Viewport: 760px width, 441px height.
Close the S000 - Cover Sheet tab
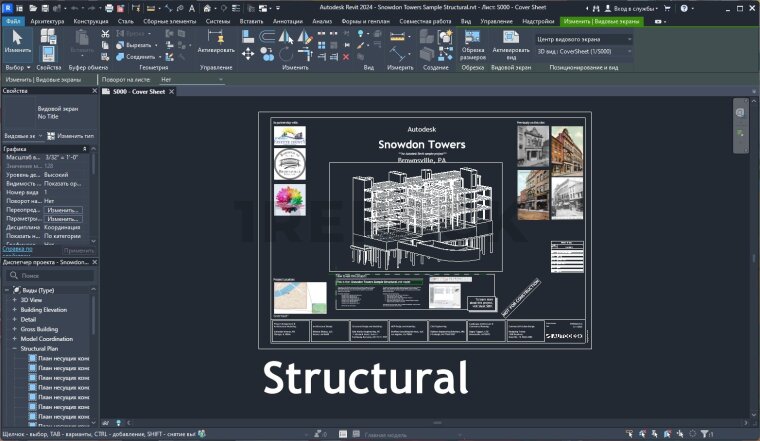[x=171, y=91]
